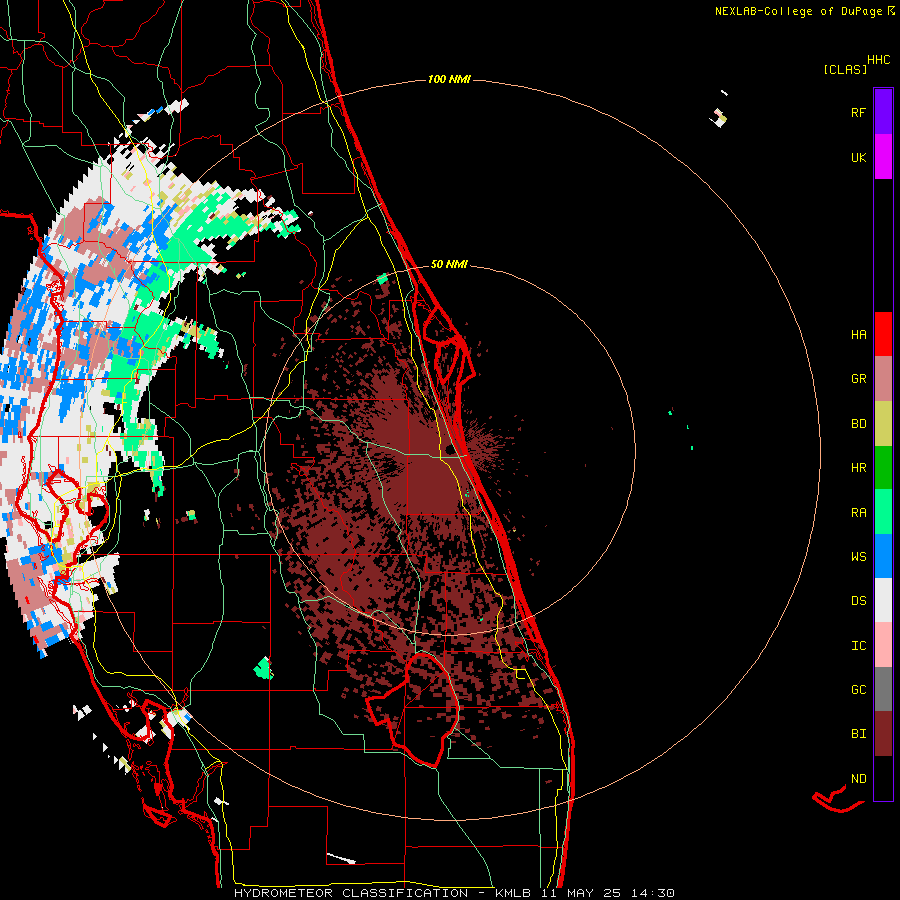Click the GR legend label

[x=858, y=378]
